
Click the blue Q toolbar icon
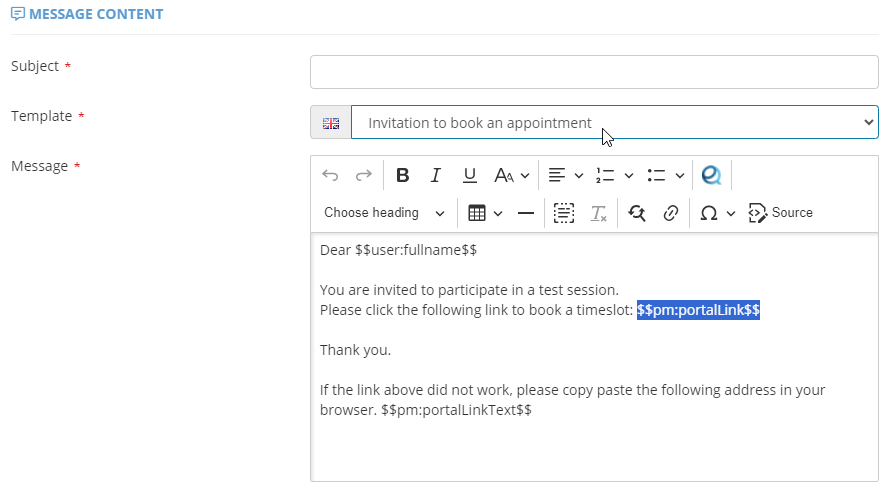pos(711,175)
